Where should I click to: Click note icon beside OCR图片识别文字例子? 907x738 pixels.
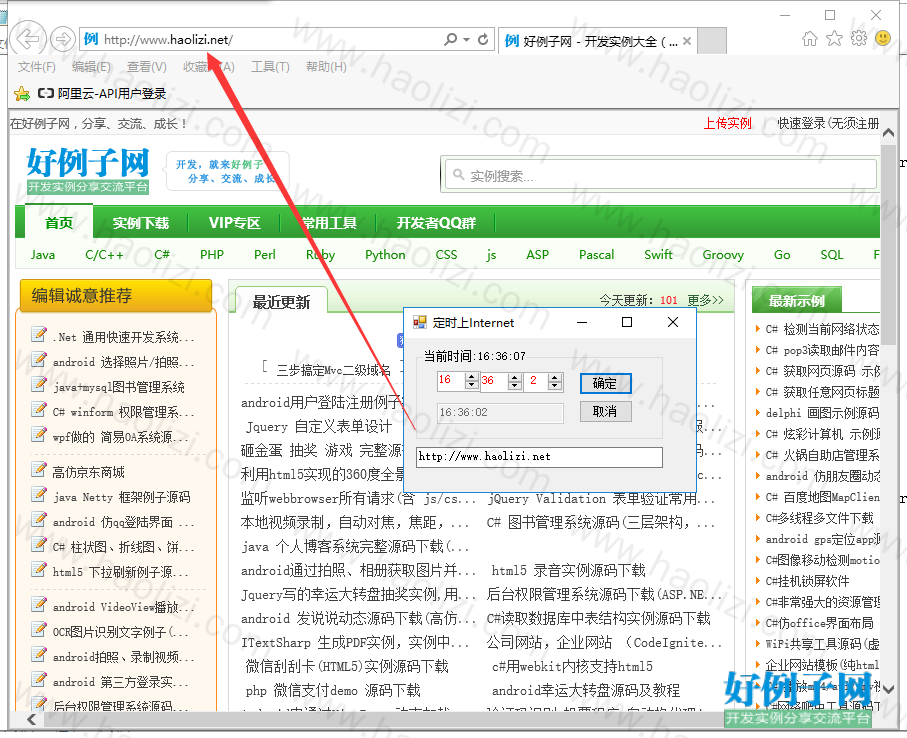tap(38, 629)
